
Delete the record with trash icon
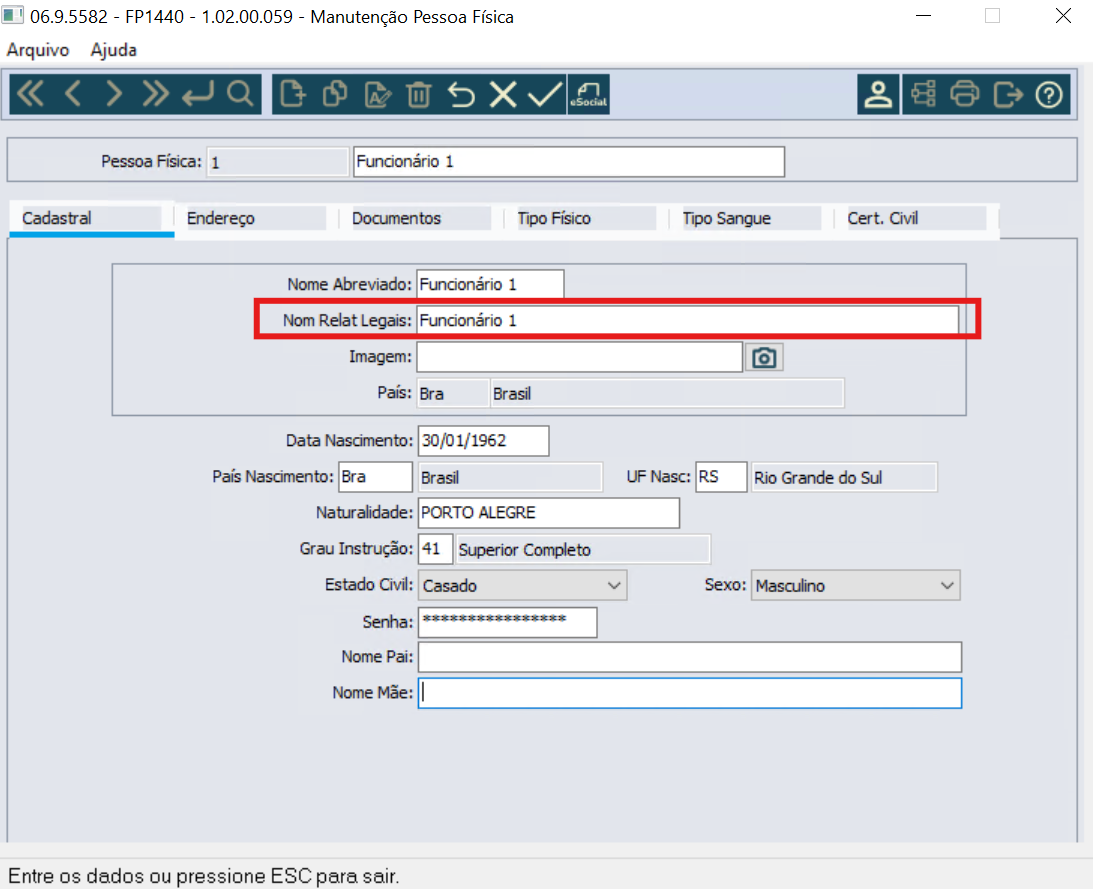(419, 93)
